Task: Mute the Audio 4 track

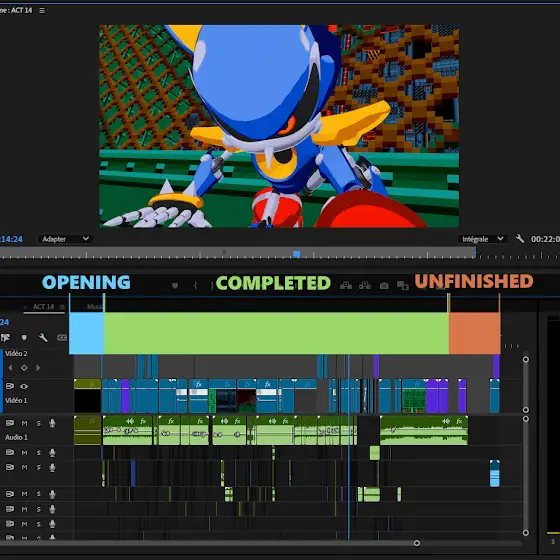Action: click(24, 494)
